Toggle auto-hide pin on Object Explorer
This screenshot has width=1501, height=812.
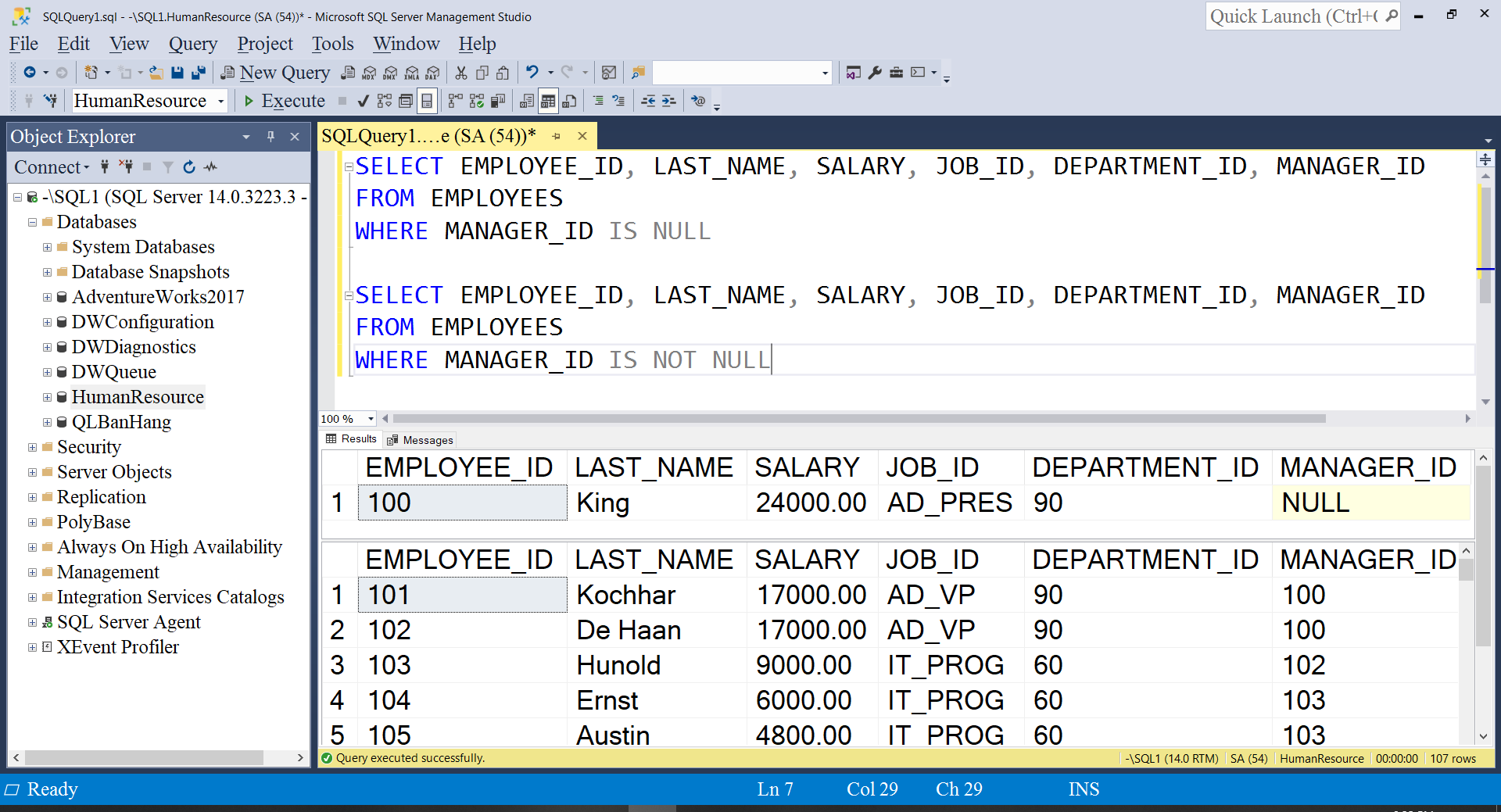[x=270, y=136]
